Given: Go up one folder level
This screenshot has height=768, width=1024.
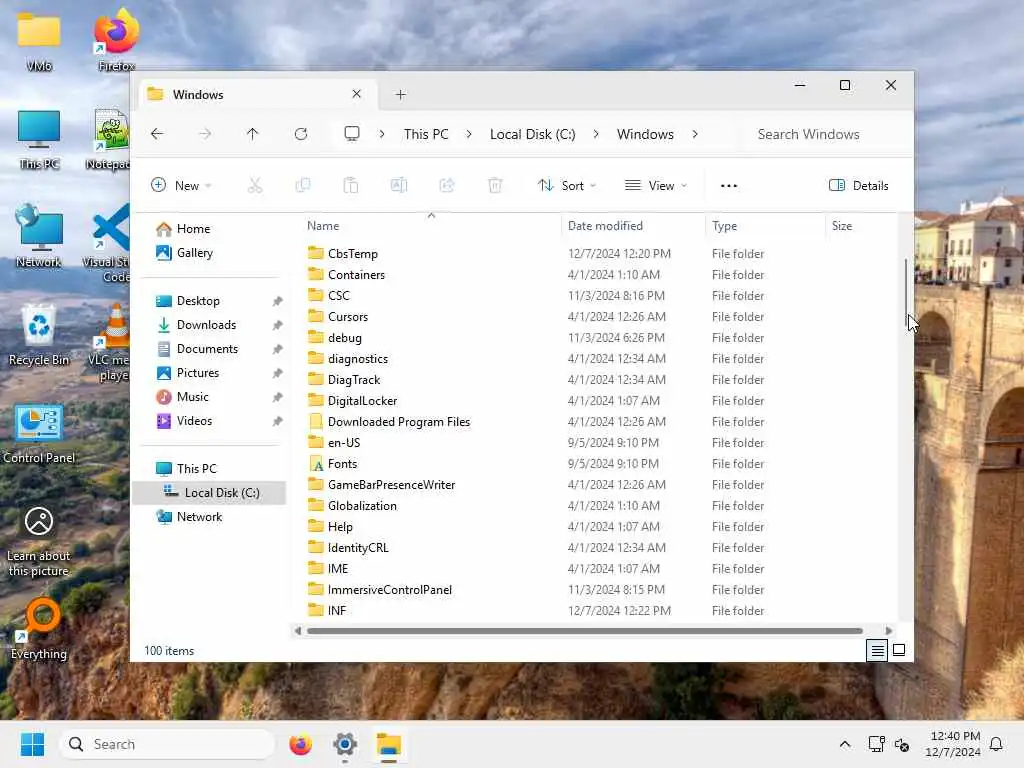Looking at the screenshot, I should coord(252,134).
